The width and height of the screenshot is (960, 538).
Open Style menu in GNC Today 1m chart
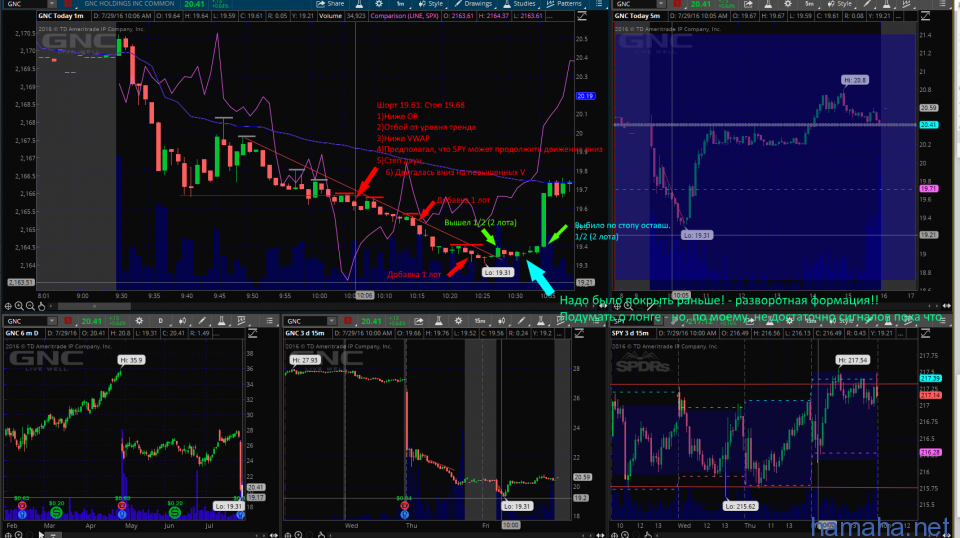[431, 4]
